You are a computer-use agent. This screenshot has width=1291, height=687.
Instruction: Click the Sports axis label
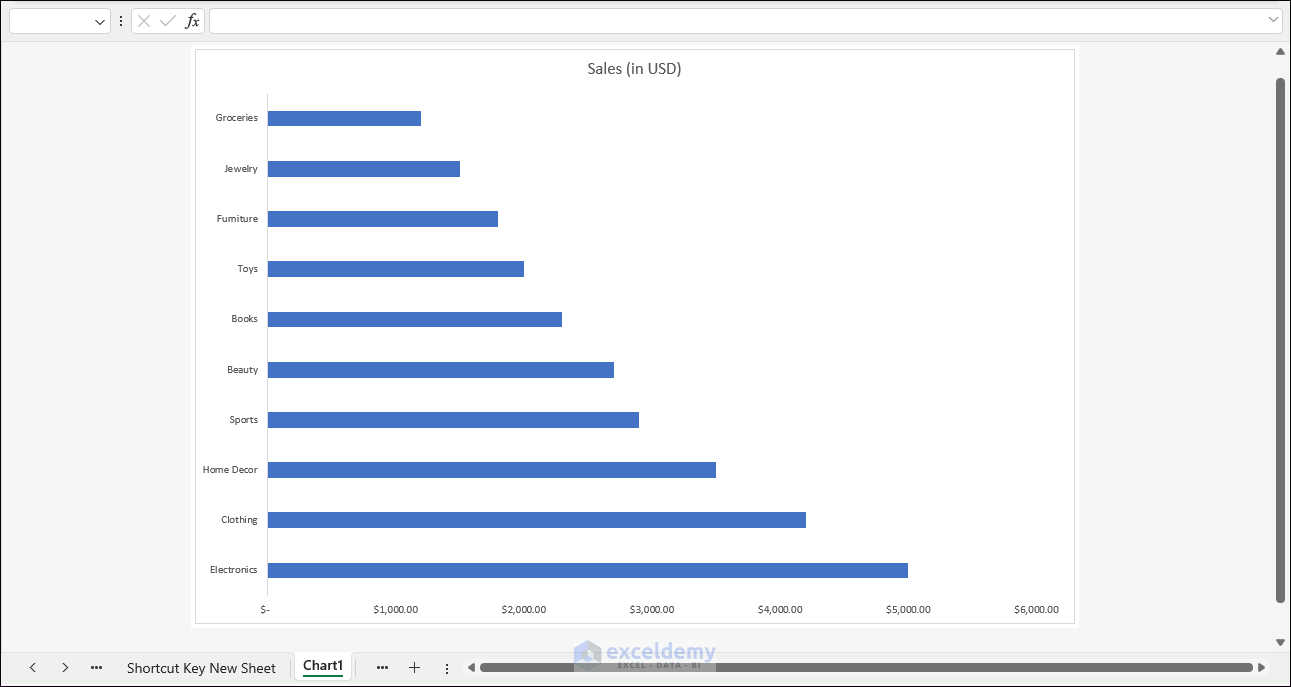click(244, 420)
